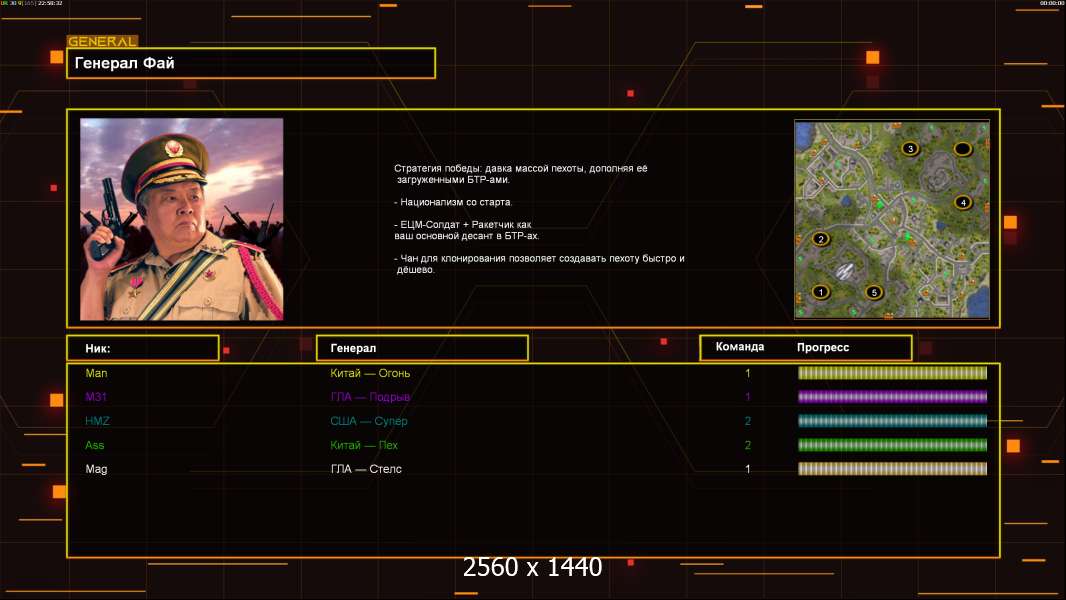The height and width of the screenshot is (600, 1066).
Task: Click start position 3 on the minimap
Action: [x=909, y=149]
